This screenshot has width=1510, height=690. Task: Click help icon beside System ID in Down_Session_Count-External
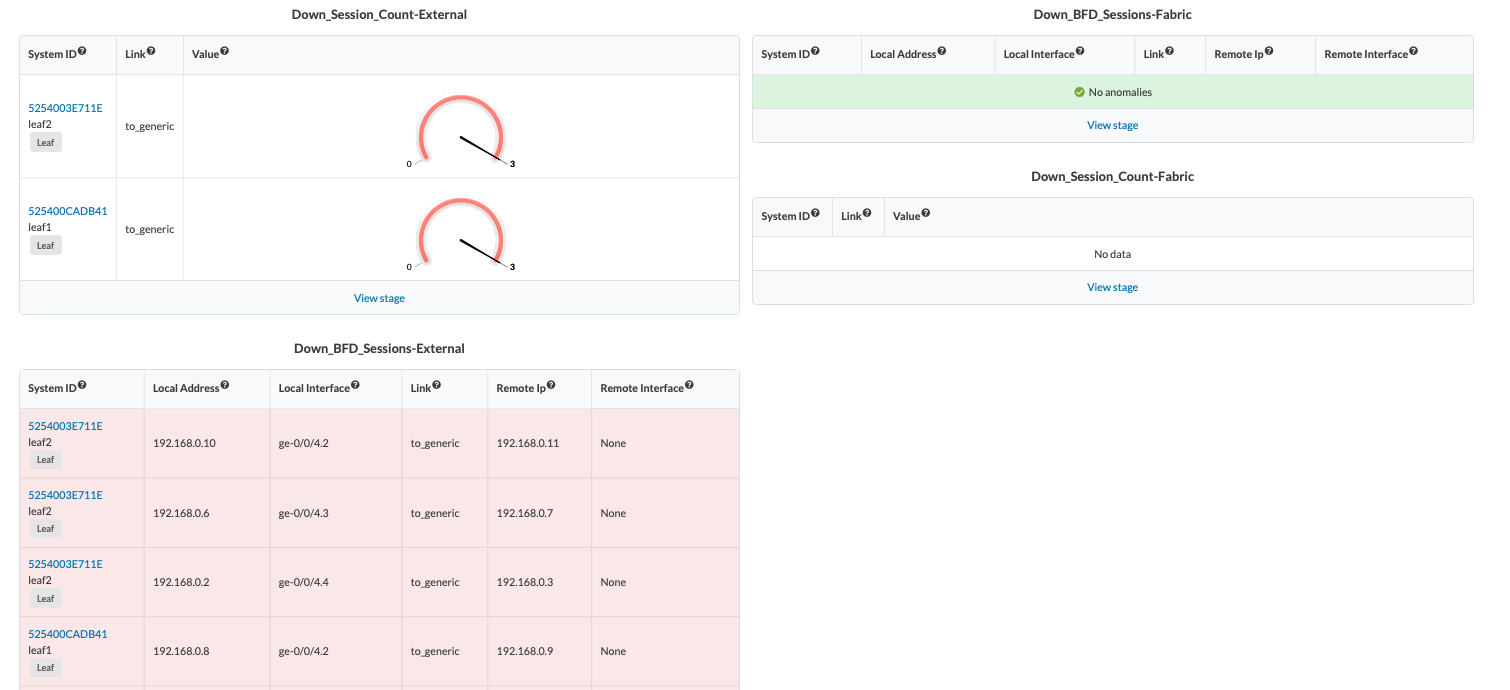click(x=82, y=50)
